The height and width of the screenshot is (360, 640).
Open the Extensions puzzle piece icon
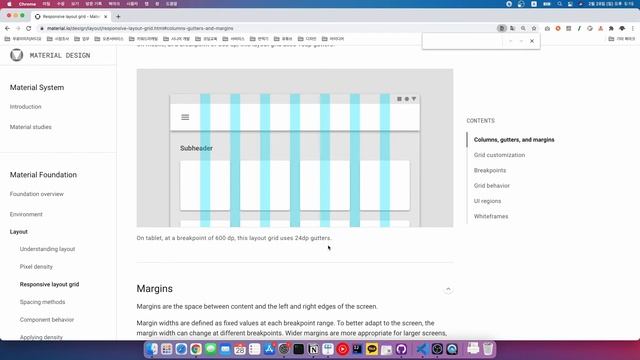(611, 28)
